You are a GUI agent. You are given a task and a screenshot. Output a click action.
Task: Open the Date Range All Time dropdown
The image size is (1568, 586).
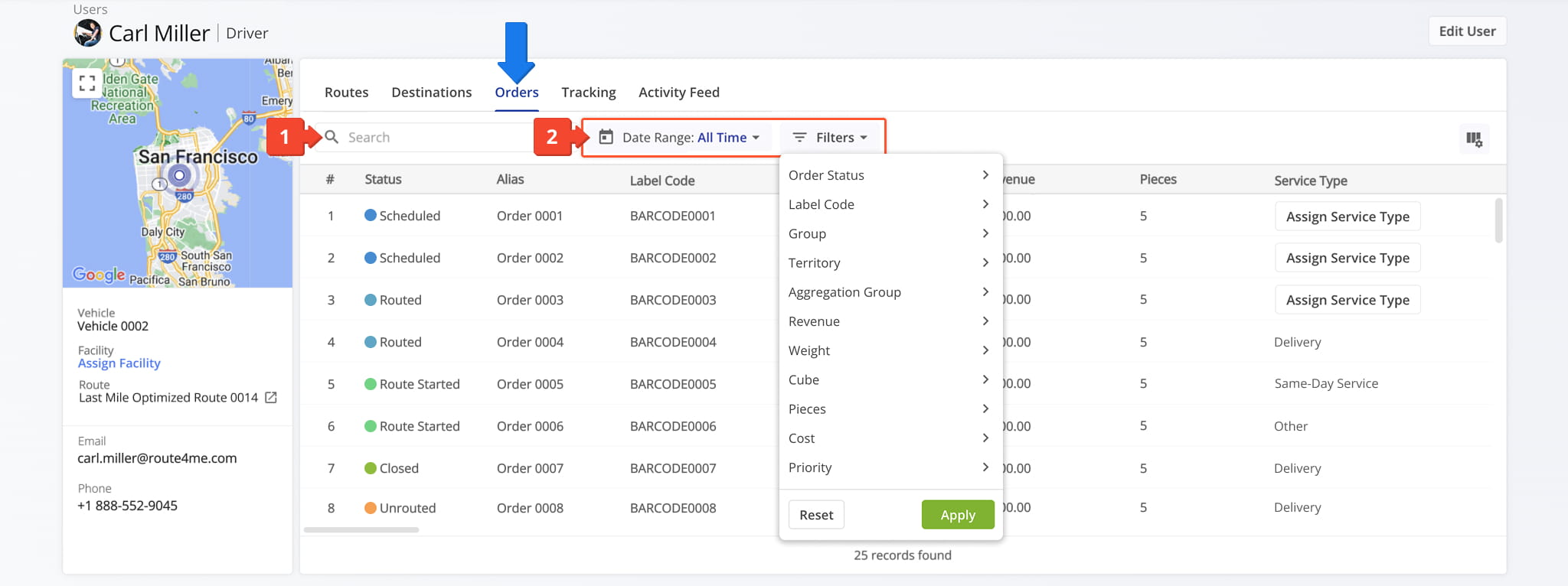727,138
